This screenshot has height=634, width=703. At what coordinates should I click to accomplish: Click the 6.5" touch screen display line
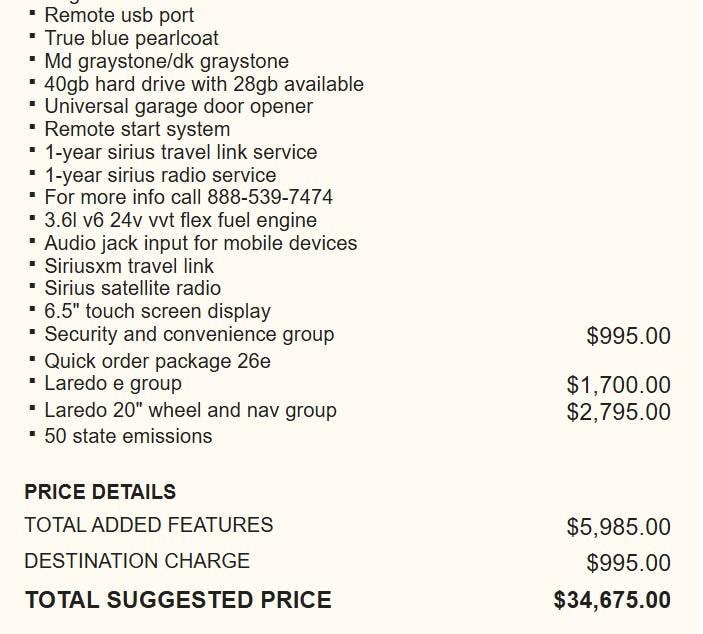tap(157, 311)
